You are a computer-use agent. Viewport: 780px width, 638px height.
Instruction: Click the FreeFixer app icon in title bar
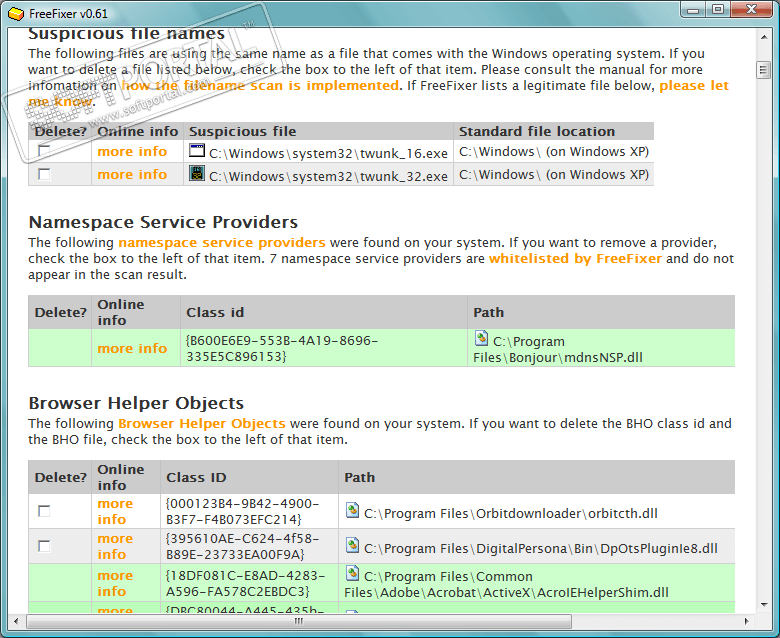tap(16, 13)
